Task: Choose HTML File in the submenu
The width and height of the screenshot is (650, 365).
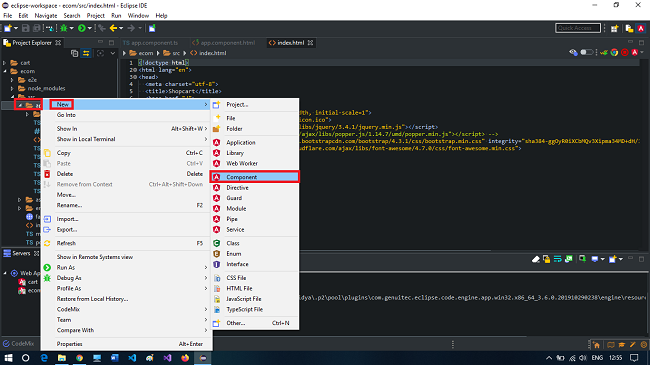Action: coord(254,288)
